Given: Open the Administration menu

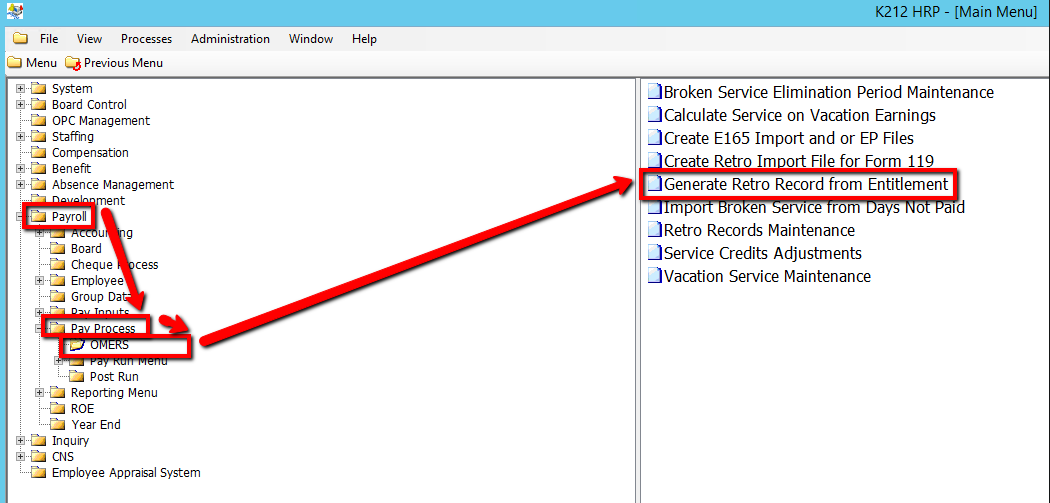Looking at the screenshot, I should 230,39.
